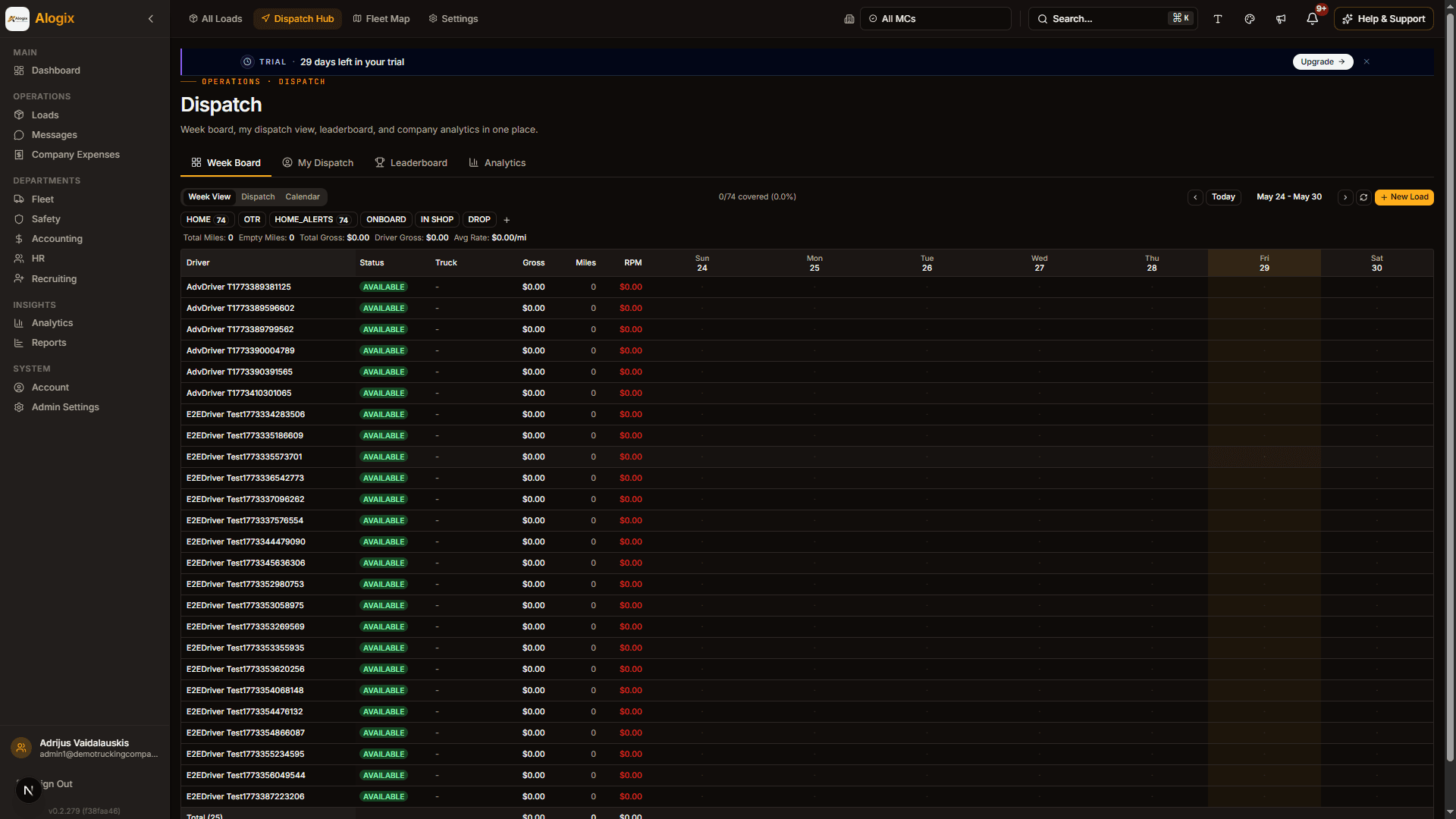This screenshot has height=819, width=1456.
Task: Open Help & Support
Action: point(1383,19)
